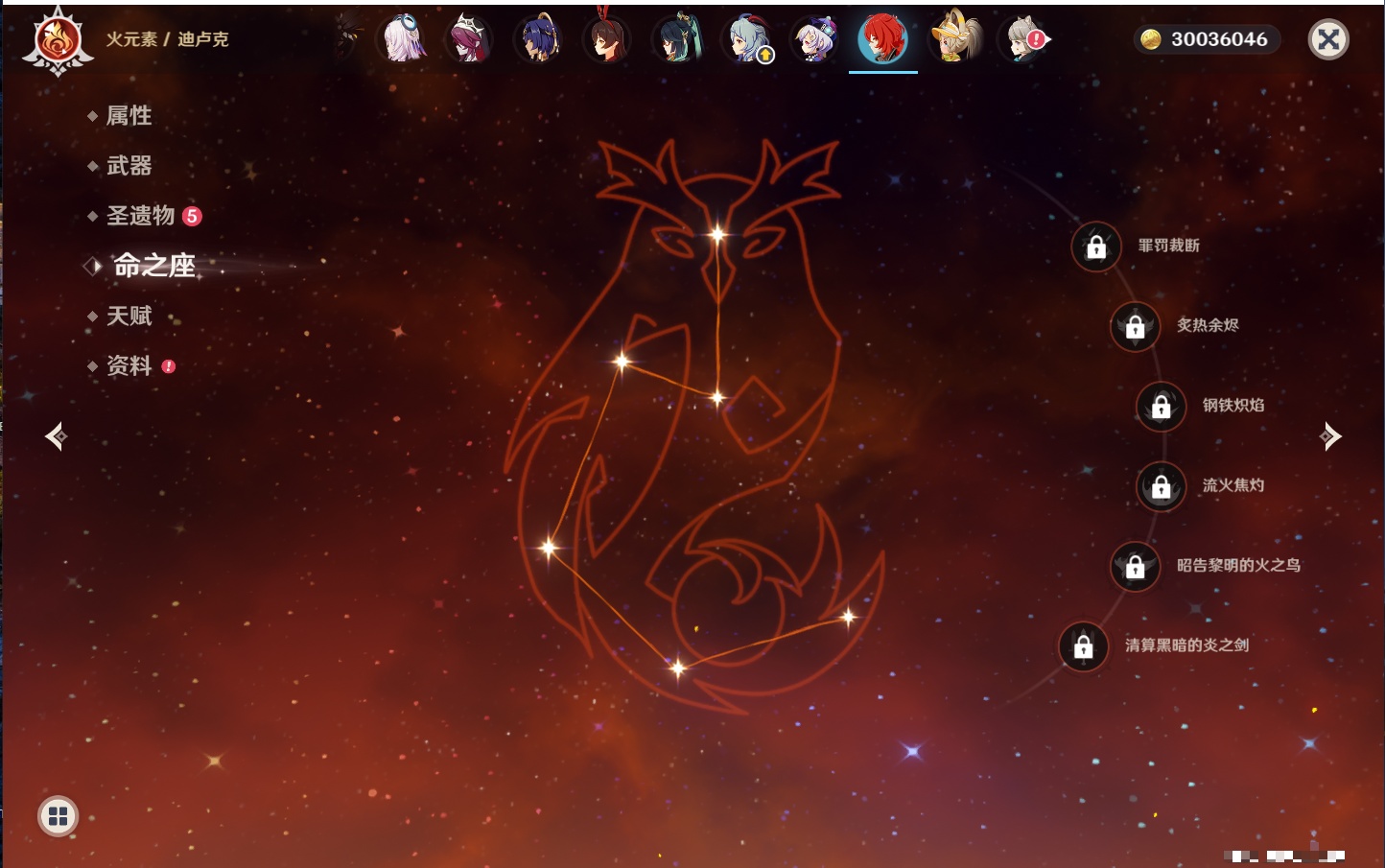Open the locked 清算黑暗的炎之剑 constellation node
Image resolution: width=1385 pixels, height=868 pixels.
(1084, 646)
